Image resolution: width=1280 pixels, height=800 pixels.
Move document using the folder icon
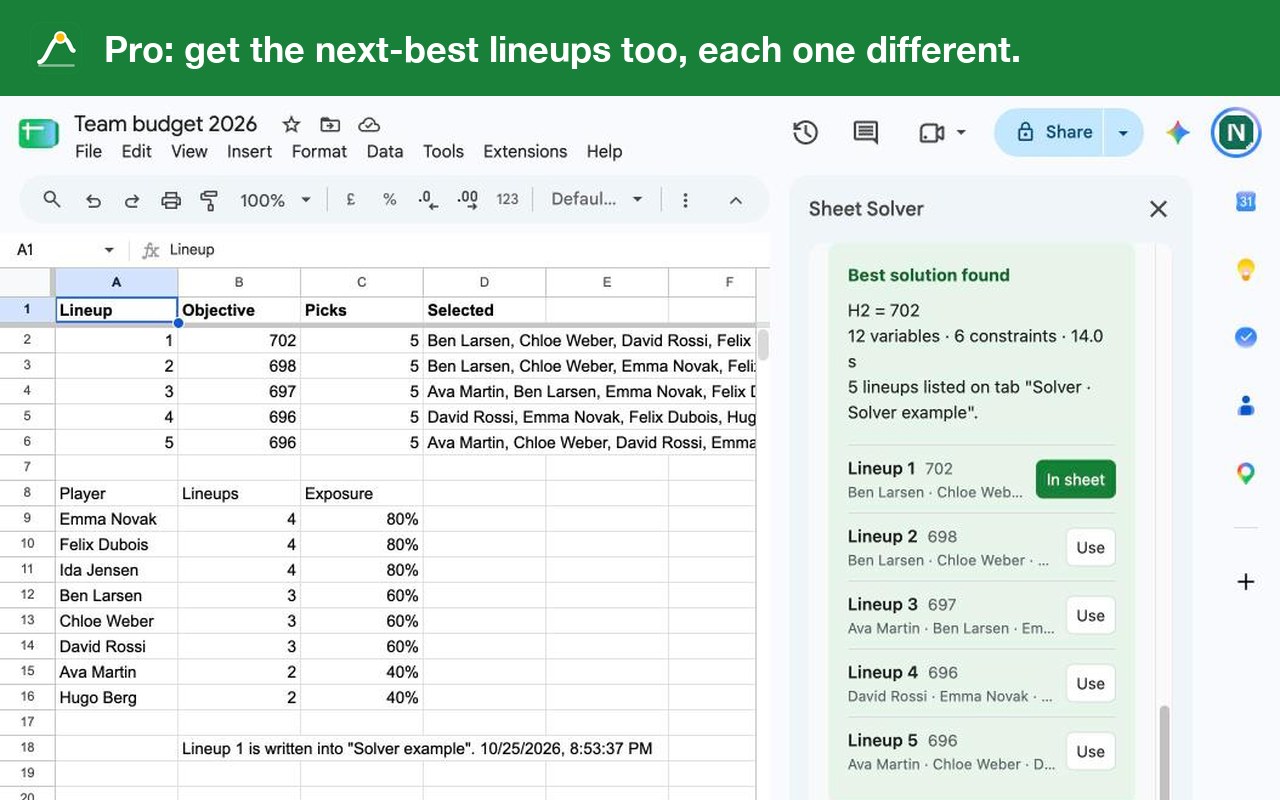[330, 124]
